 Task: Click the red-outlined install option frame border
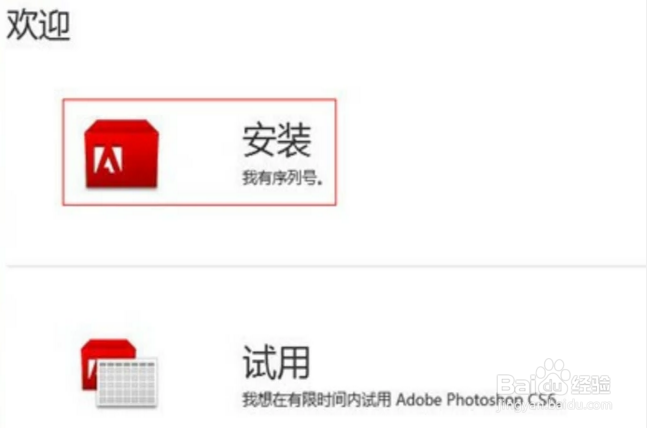(x=199, y=99)
